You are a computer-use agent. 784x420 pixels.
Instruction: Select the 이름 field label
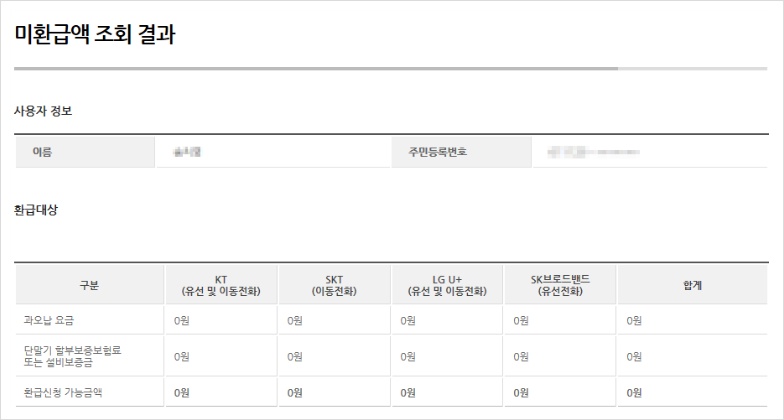pyautogui.click(x=43, y=152)
